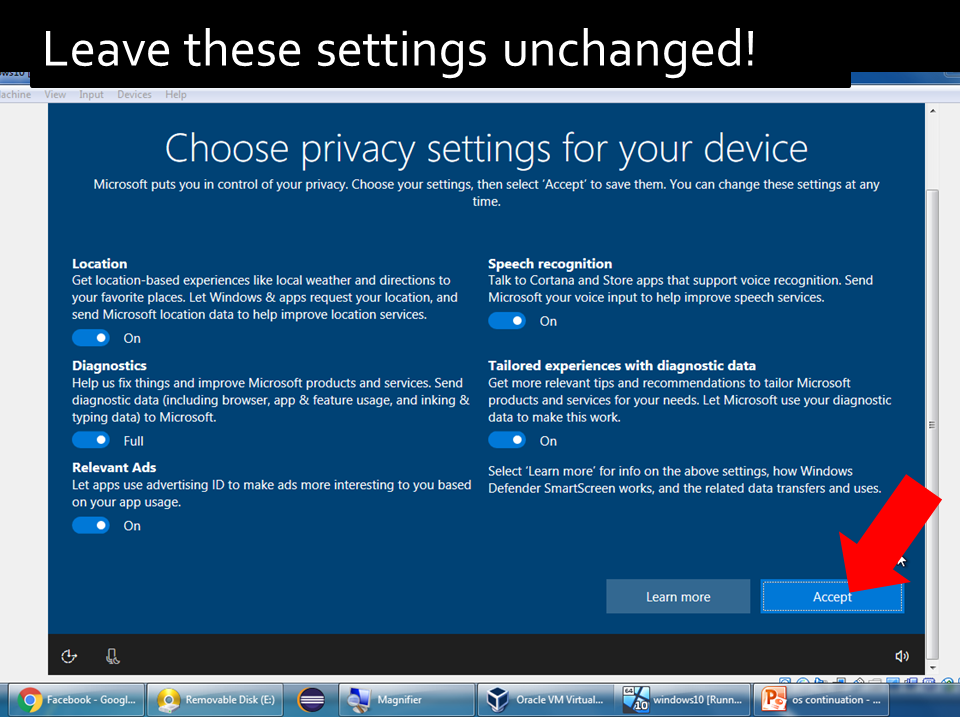The width and height of the screenshot is (960, 720).
Task: Click the microphone narrator icon
Action: 112,655
